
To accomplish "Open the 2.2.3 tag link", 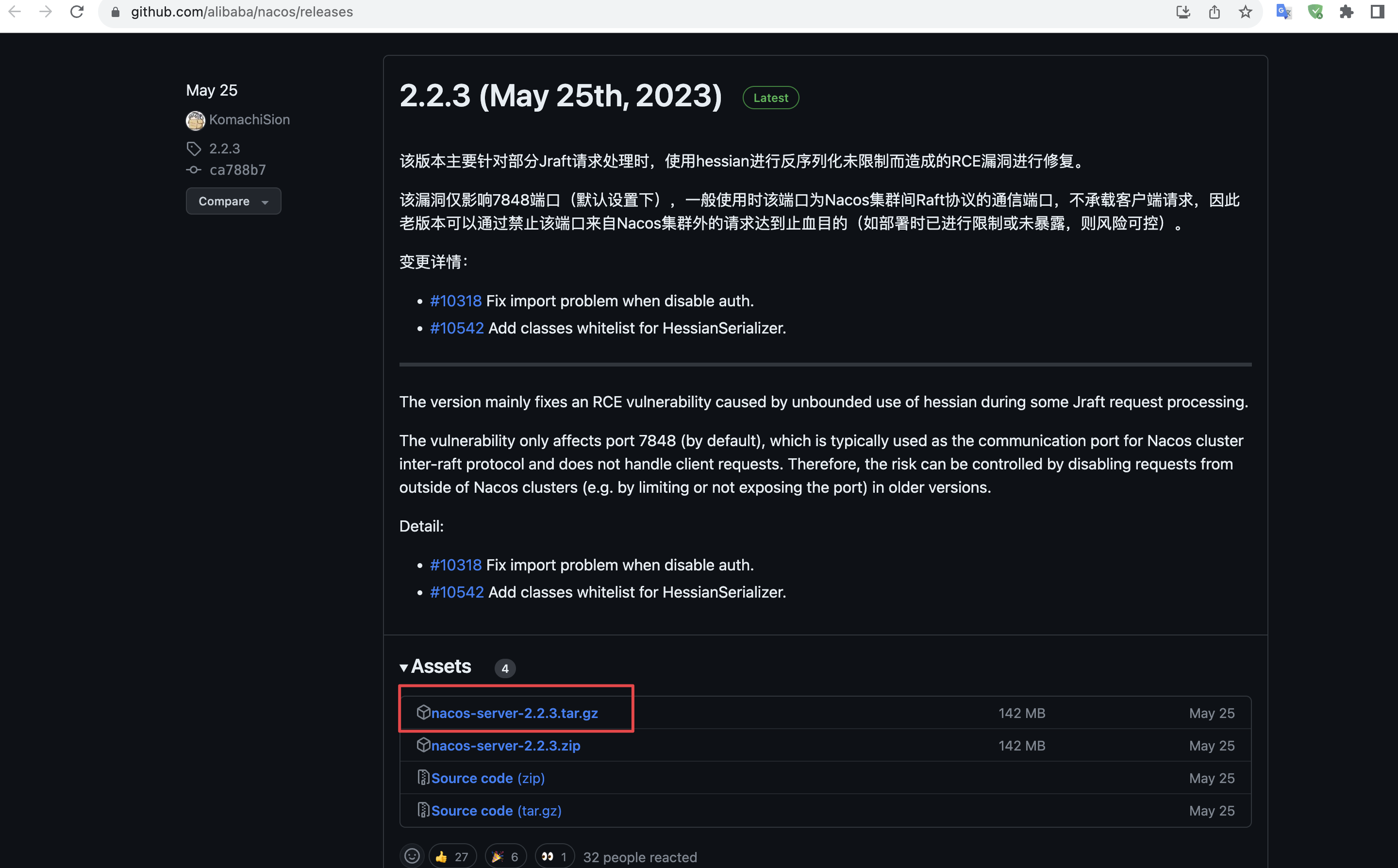I will (x=225, y=149).
